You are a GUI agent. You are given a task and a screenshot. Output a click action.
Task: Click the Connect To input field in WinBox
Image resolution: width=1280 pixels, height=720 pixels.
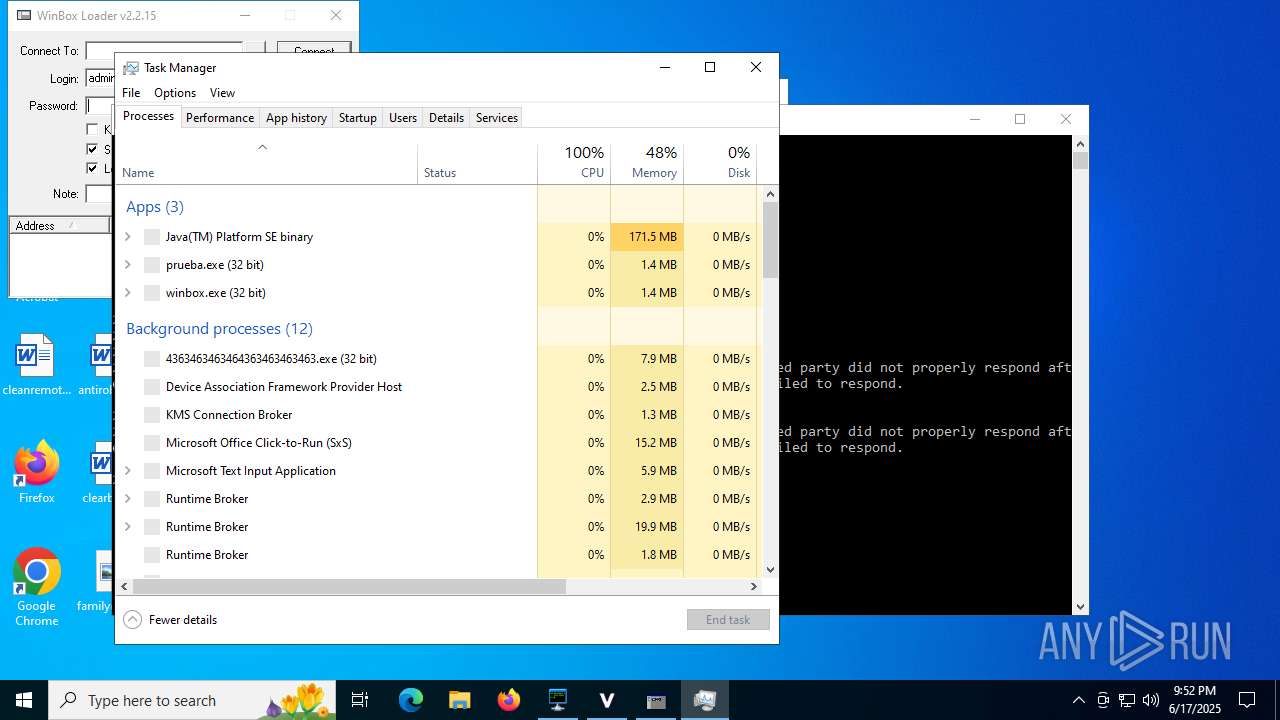(x=164, y=48)
